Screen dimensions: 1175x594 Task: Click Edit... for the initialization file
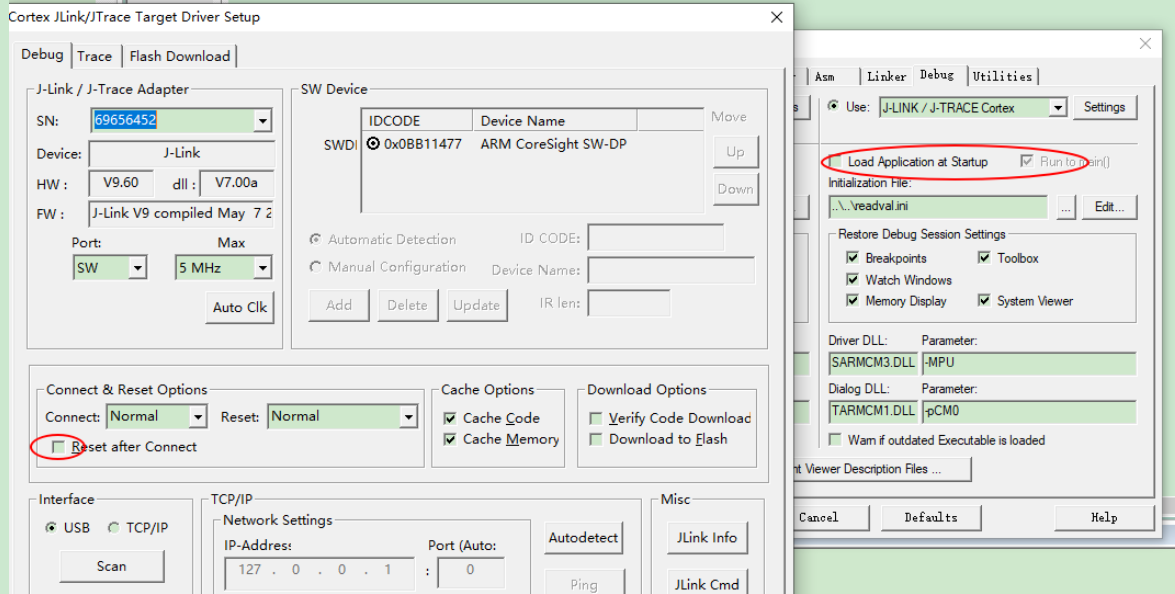click(x=1109, y=207)
